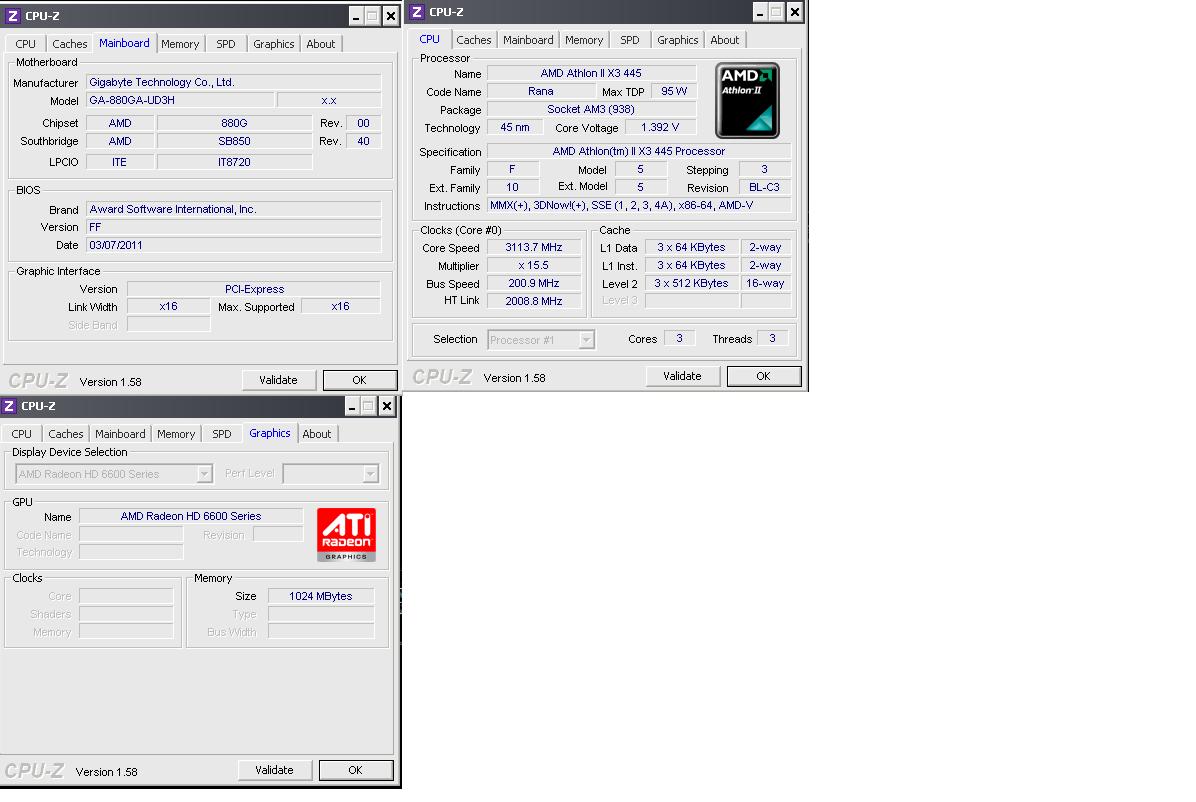Click the memory size 1024 MBytes value
Viewport: 1196px width, 802px height.
pos(321,596)
